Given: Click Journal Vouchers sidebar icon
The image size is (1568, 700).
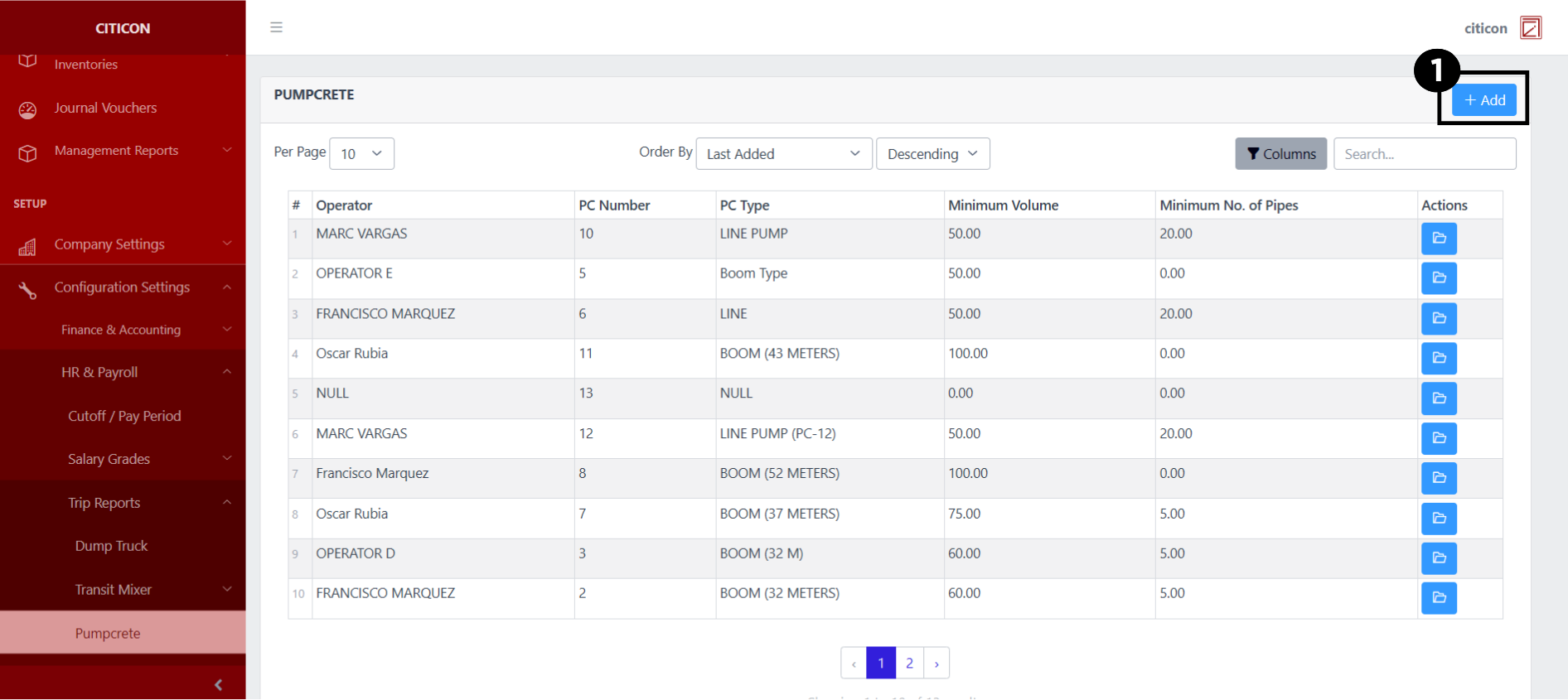Looking at the screenshot, I should (x=27, y=109).
